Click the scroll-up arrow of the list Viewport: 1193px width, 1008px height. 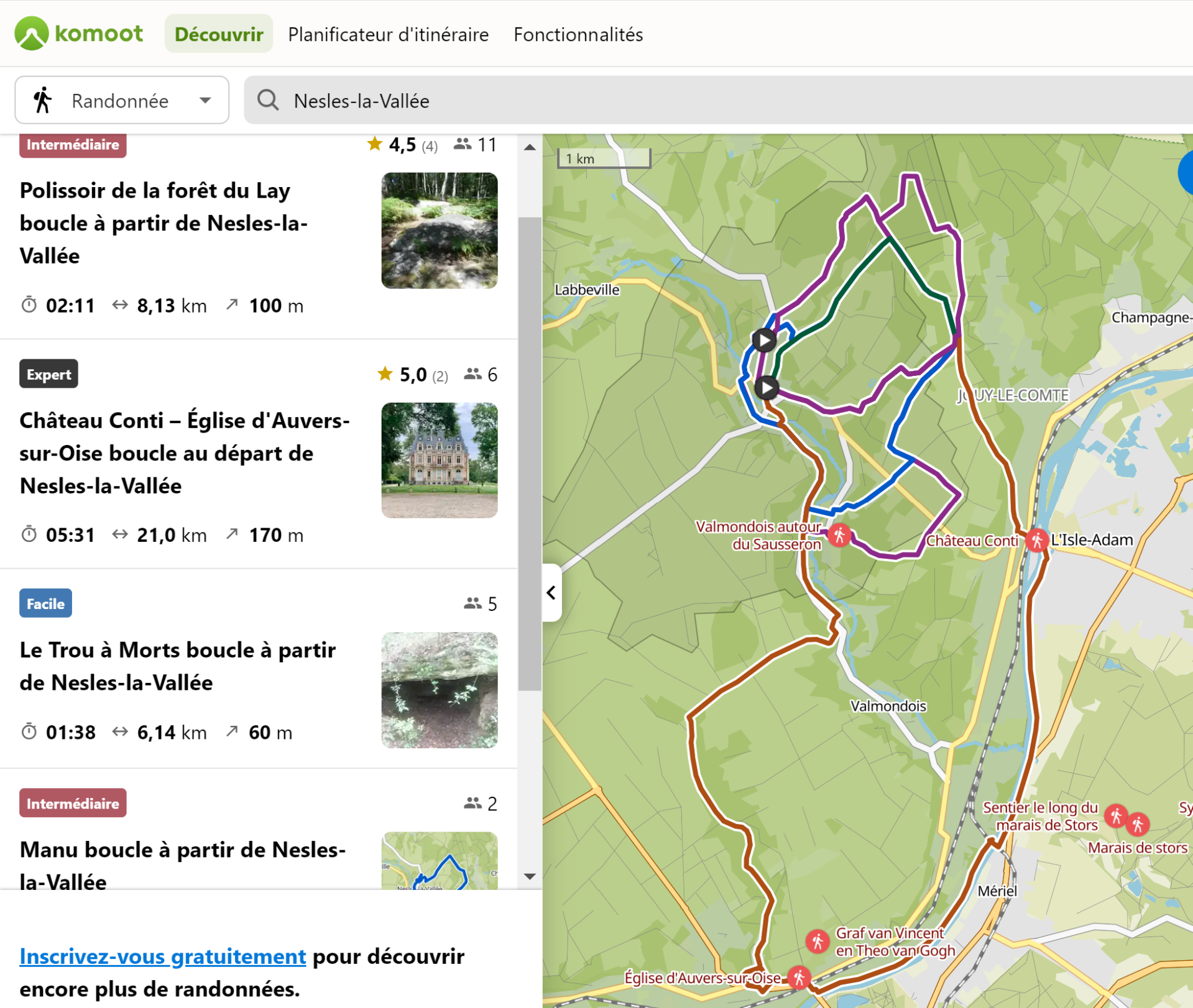[x=530, y=147]
